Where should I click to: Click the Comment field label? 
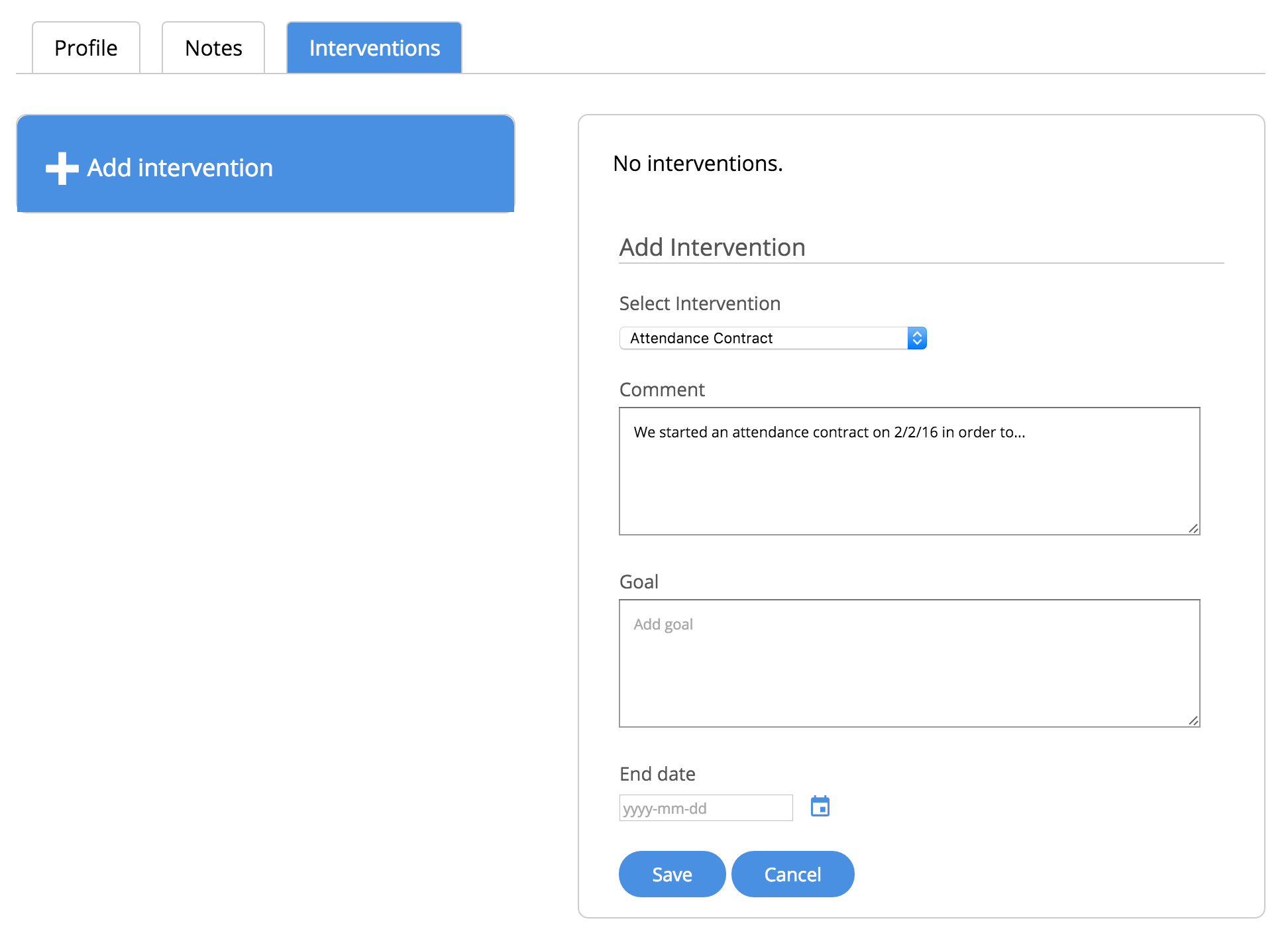[662, 390]
